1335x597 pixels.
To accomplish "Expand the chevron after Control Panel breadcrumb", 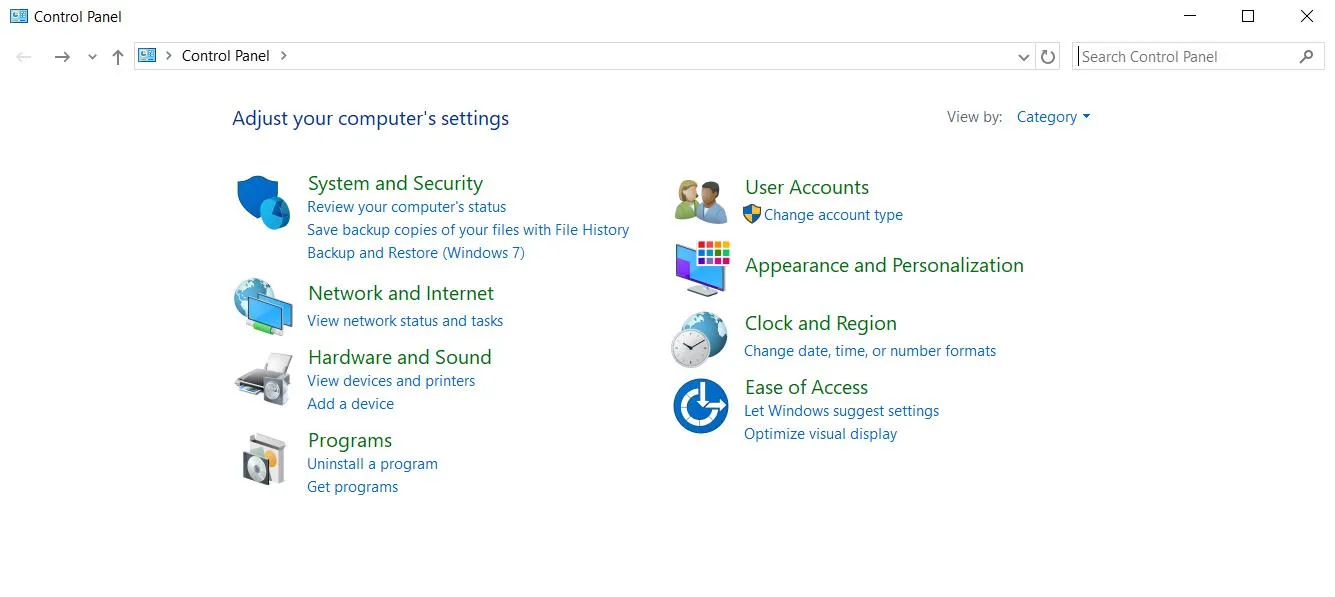I will pyautogui.click(x=284, y=56).
